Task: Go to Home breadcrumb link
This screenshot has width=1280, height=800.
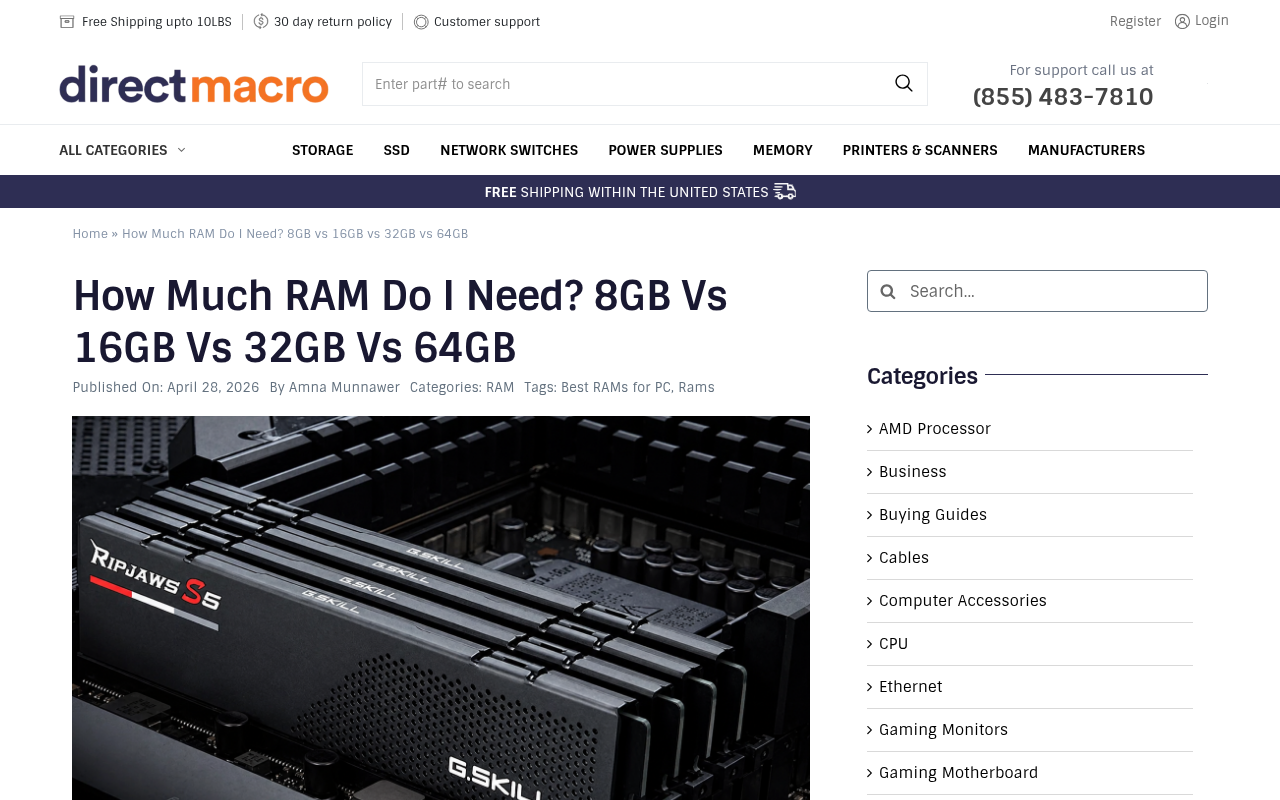Action: tap(90, 234)
